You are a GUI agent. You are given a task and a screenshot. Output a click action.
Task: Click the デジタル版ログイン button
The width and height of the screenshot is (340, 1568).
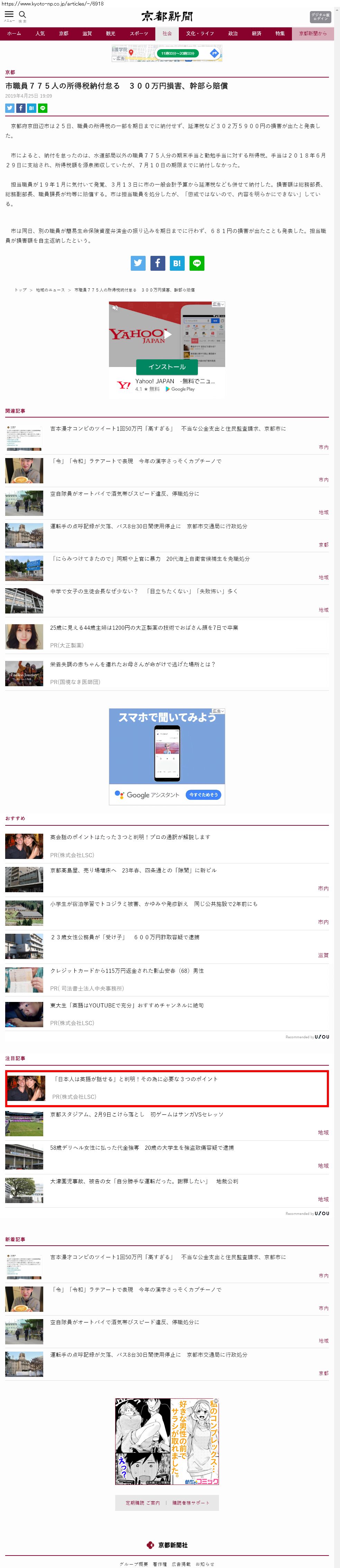320,16
